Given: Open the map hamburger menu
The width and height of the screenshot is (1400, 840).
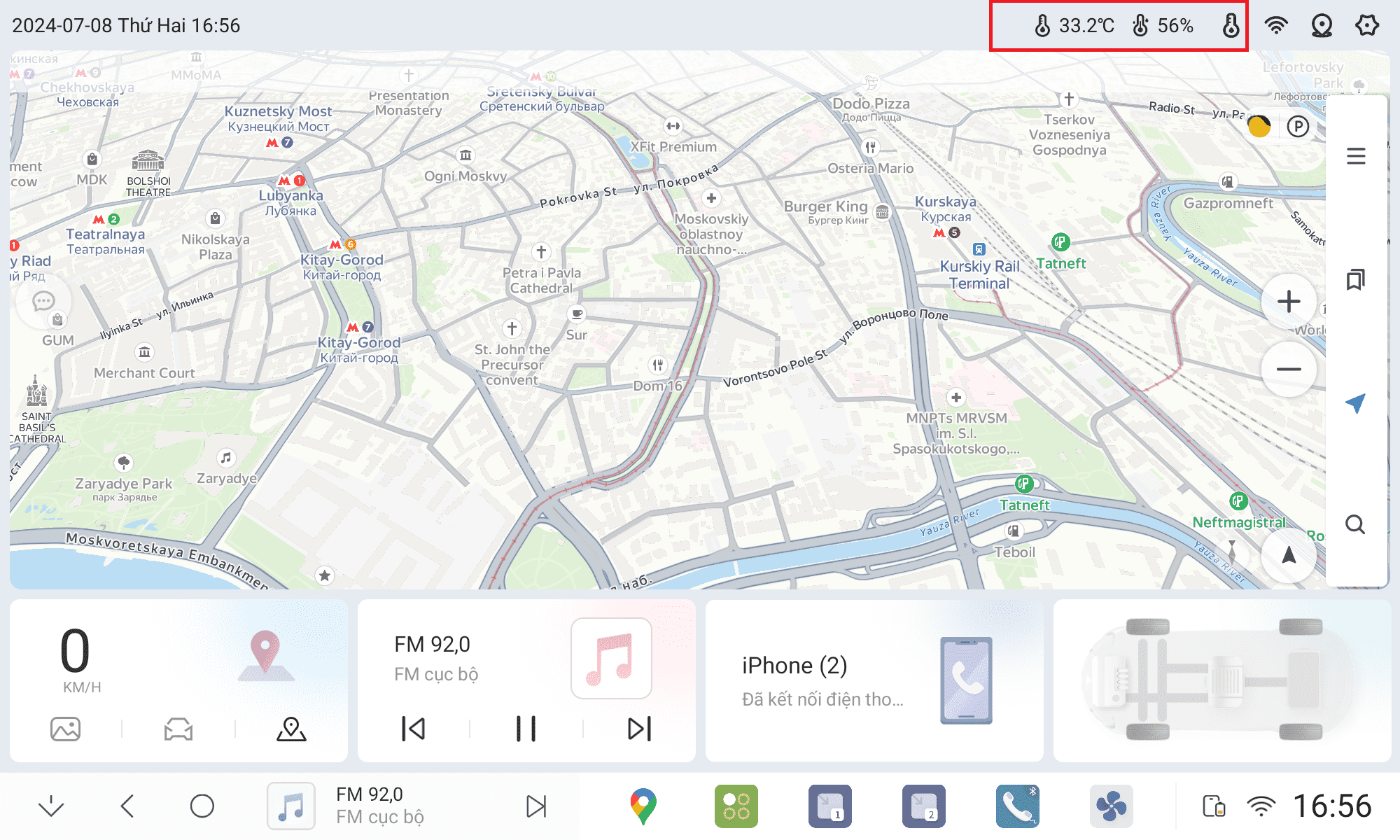Looking at the screenshot, I should click(x=1356, y=156).
